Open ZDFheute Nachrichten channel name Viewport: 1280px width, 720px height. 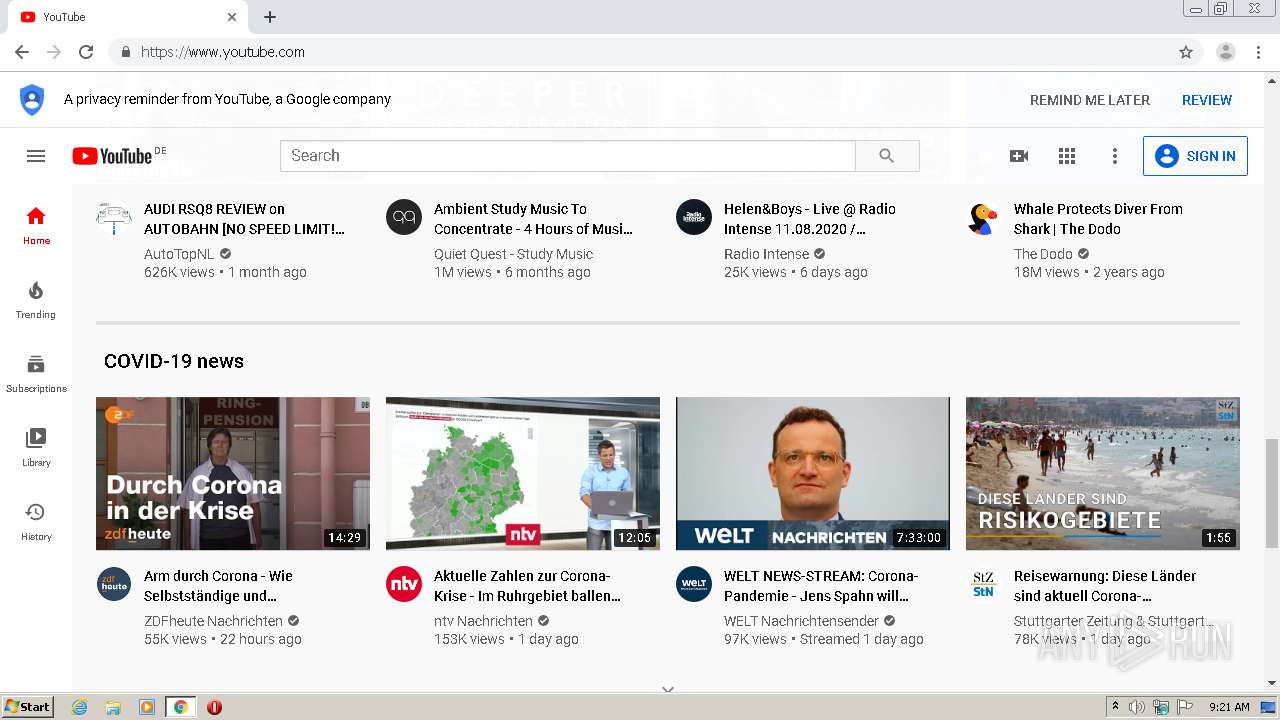pyautogui.click(x=213, y=621)
